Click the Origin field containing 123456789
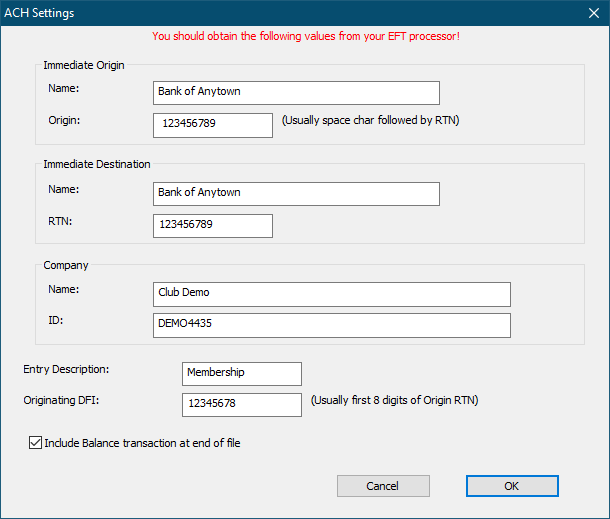610x519 pixels. tap(213, 125)
